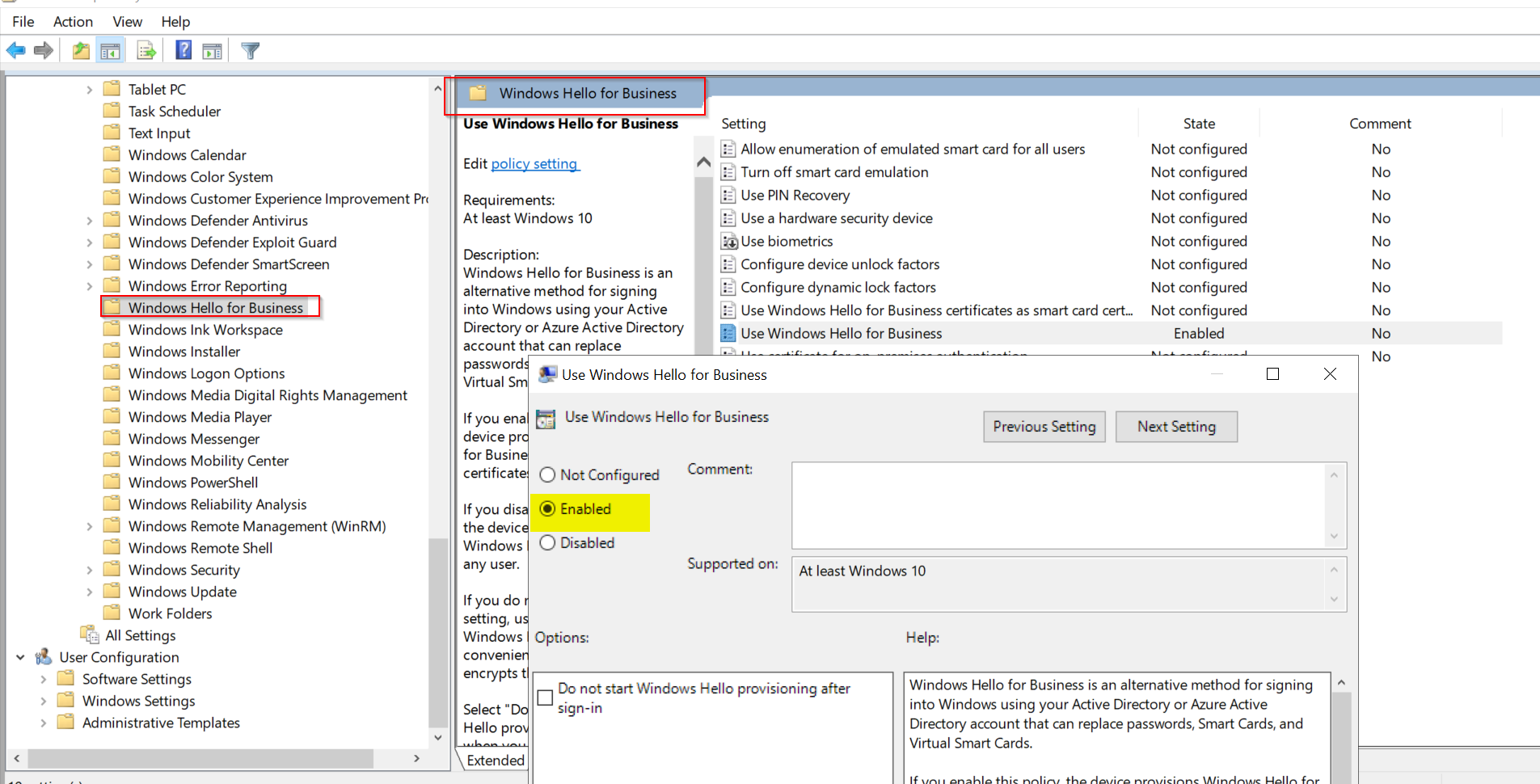Click the Windows Update folder icon
This screenshot has width=1540, height=784.
[112, 591]
